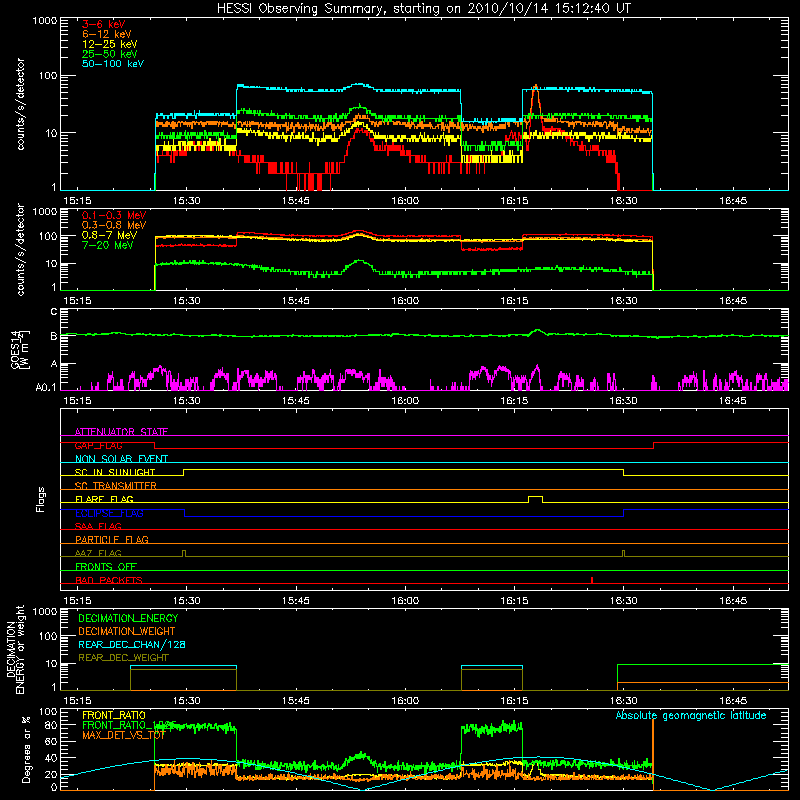Pick the BAD_PACKETS flag label
This screenshot has width=800, height=800.
(x=109, y=580)
